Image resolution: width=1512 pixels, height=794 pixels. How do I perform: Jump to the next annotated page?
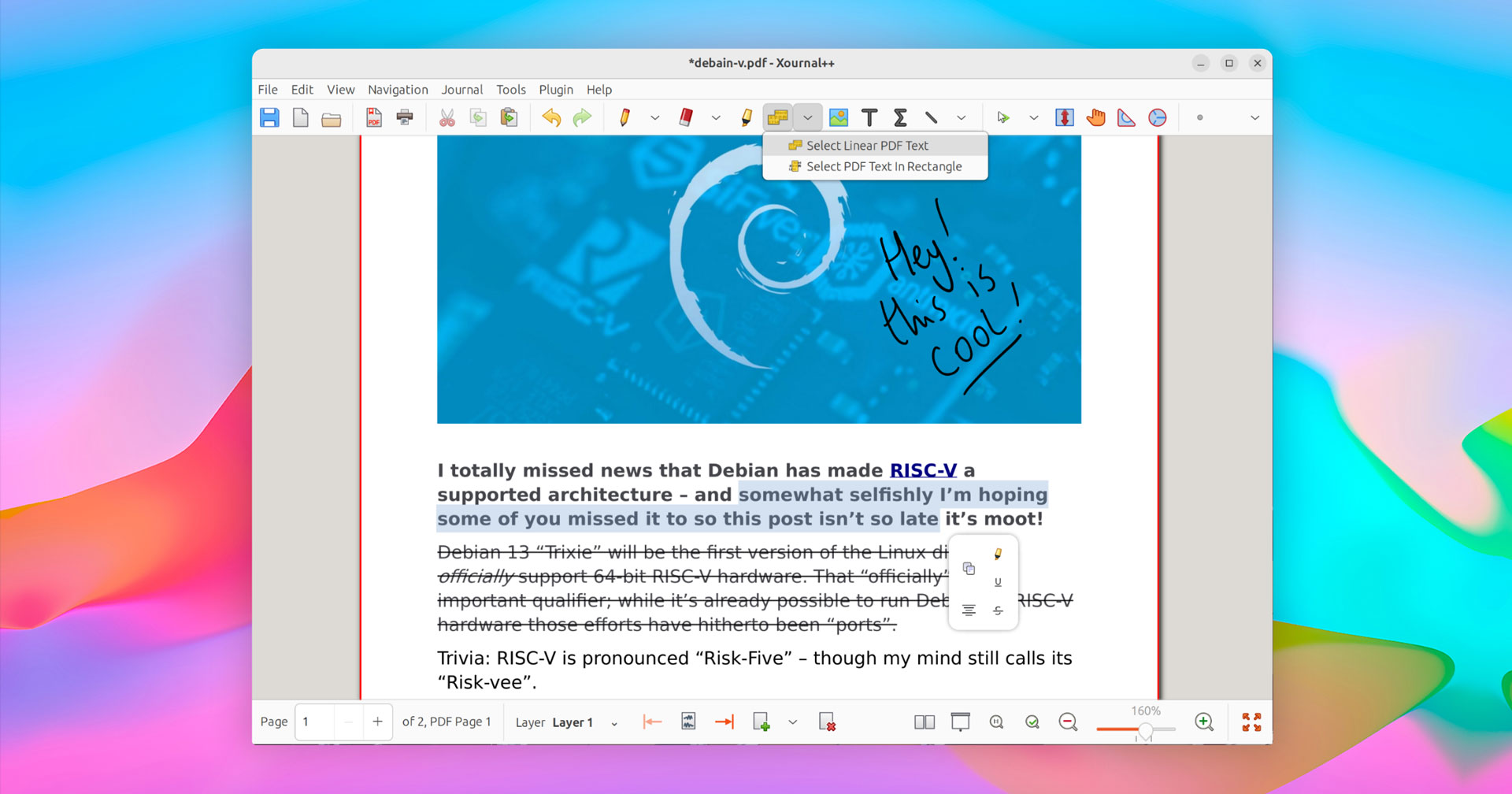pos(688,722)
